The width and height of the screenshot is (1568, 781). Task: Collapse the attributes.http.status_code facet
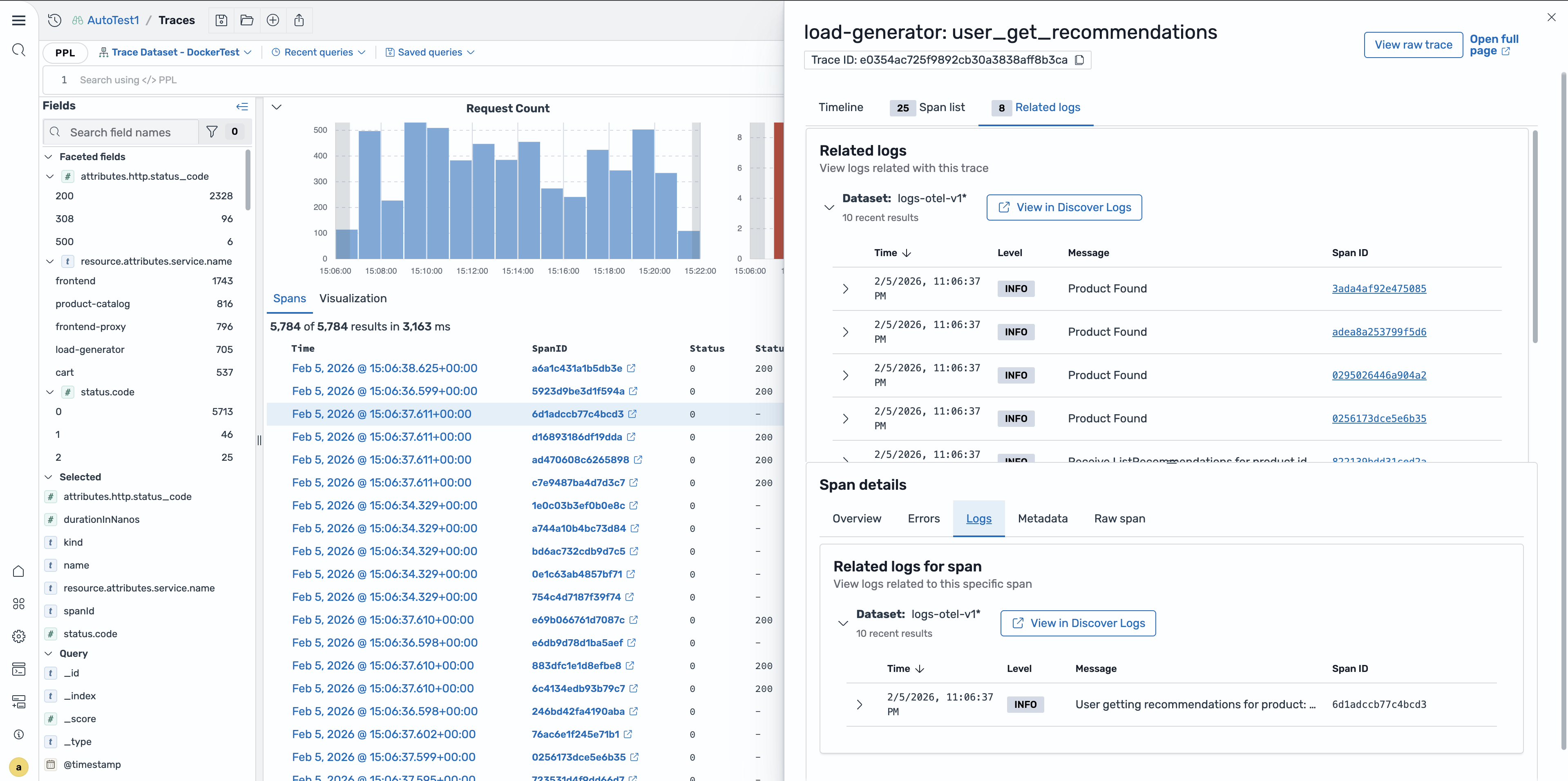pos(50,176)
